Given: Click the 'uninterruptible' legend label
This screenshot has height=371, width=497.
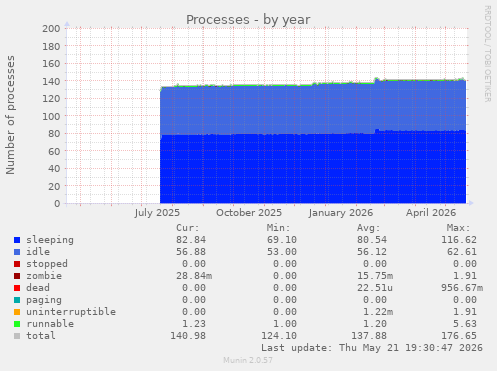Looking at the screenshot, I should [71, 312].
